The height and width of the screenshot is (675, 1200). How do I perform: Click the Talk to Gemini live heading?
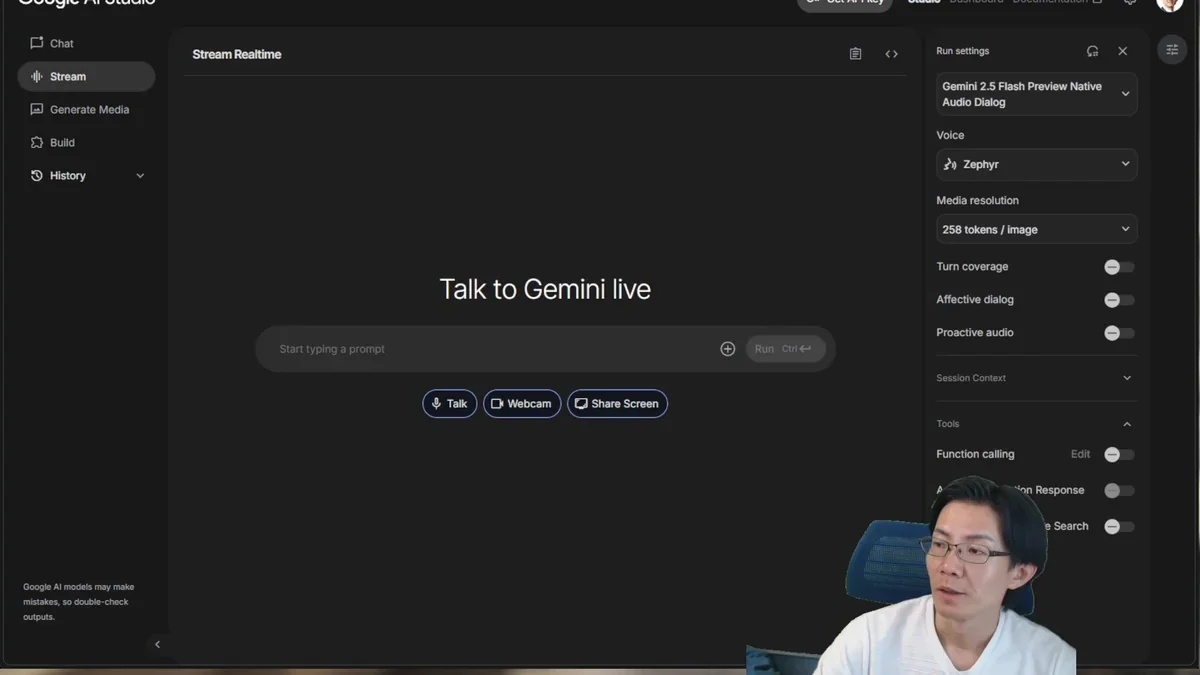545,289
